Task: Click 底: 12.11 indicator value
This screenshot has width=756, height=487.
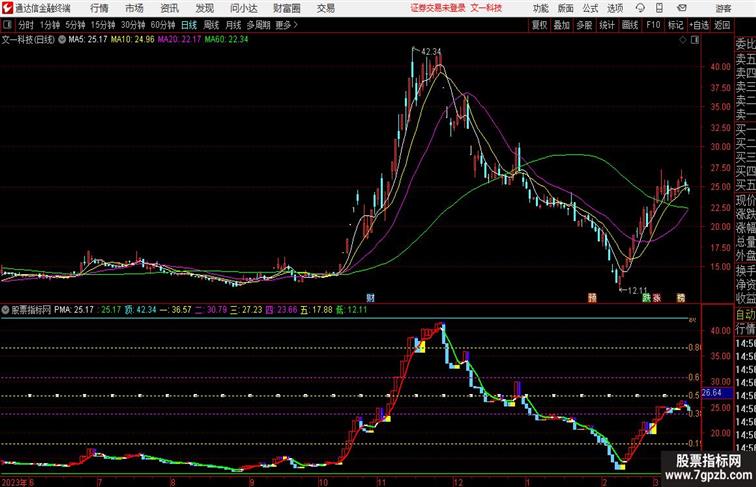Action: click(351, 310)
